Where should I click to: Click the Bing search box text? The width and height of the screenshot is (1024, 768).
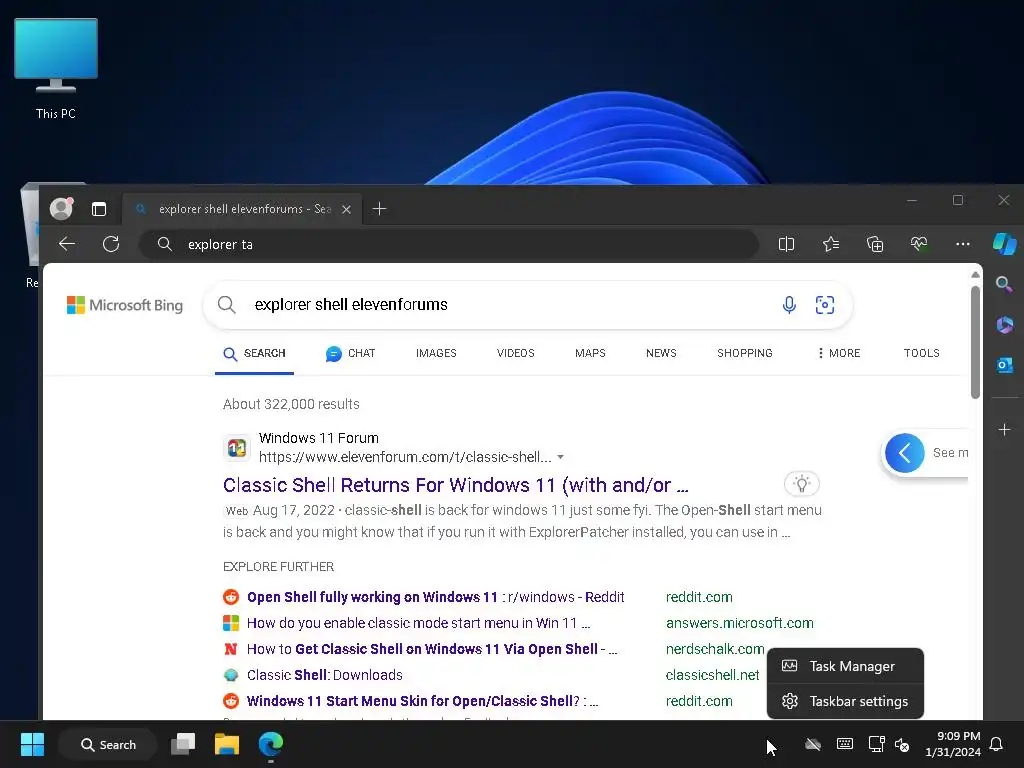[351, 304]
